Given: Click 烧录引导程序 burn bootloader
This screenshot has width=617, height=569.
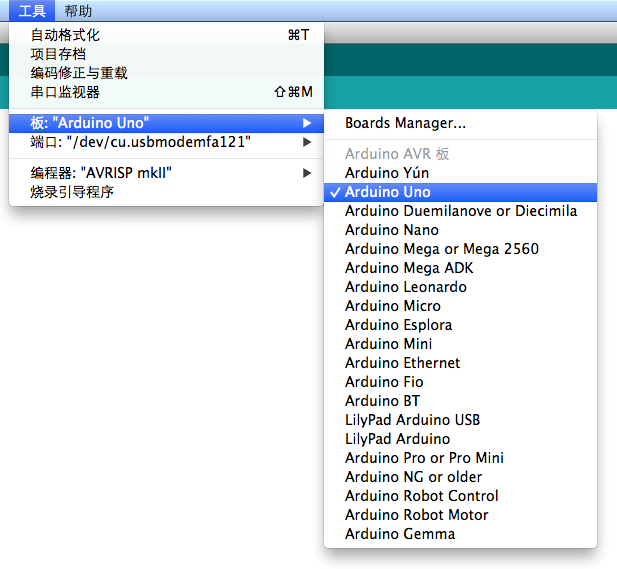Looking at the screenshot, I should (72, 192).
